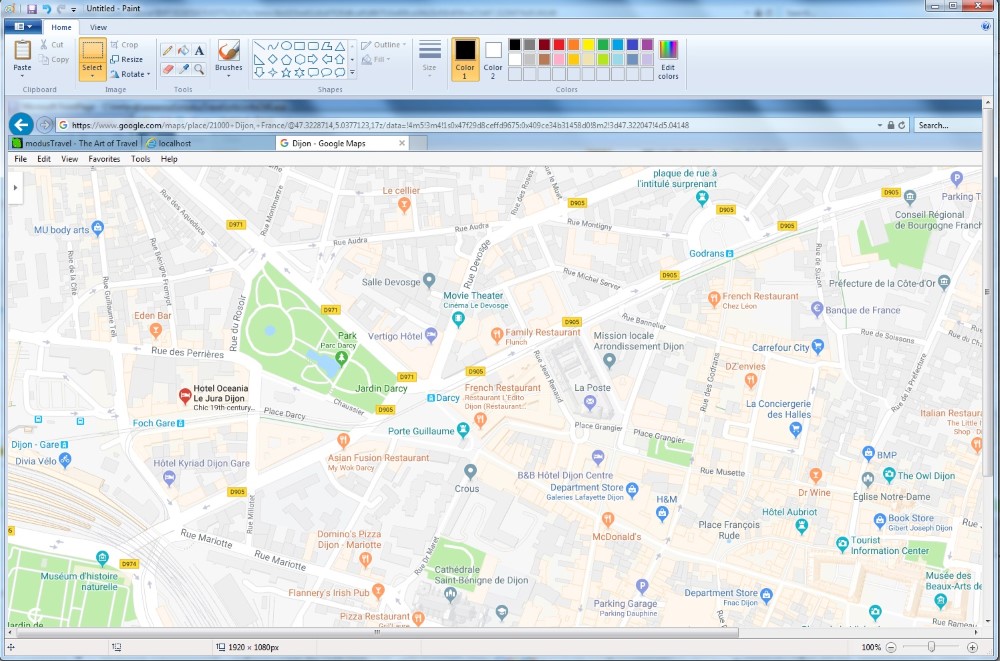Choose the rectangular Select tool icon

(x=92, y=50)
